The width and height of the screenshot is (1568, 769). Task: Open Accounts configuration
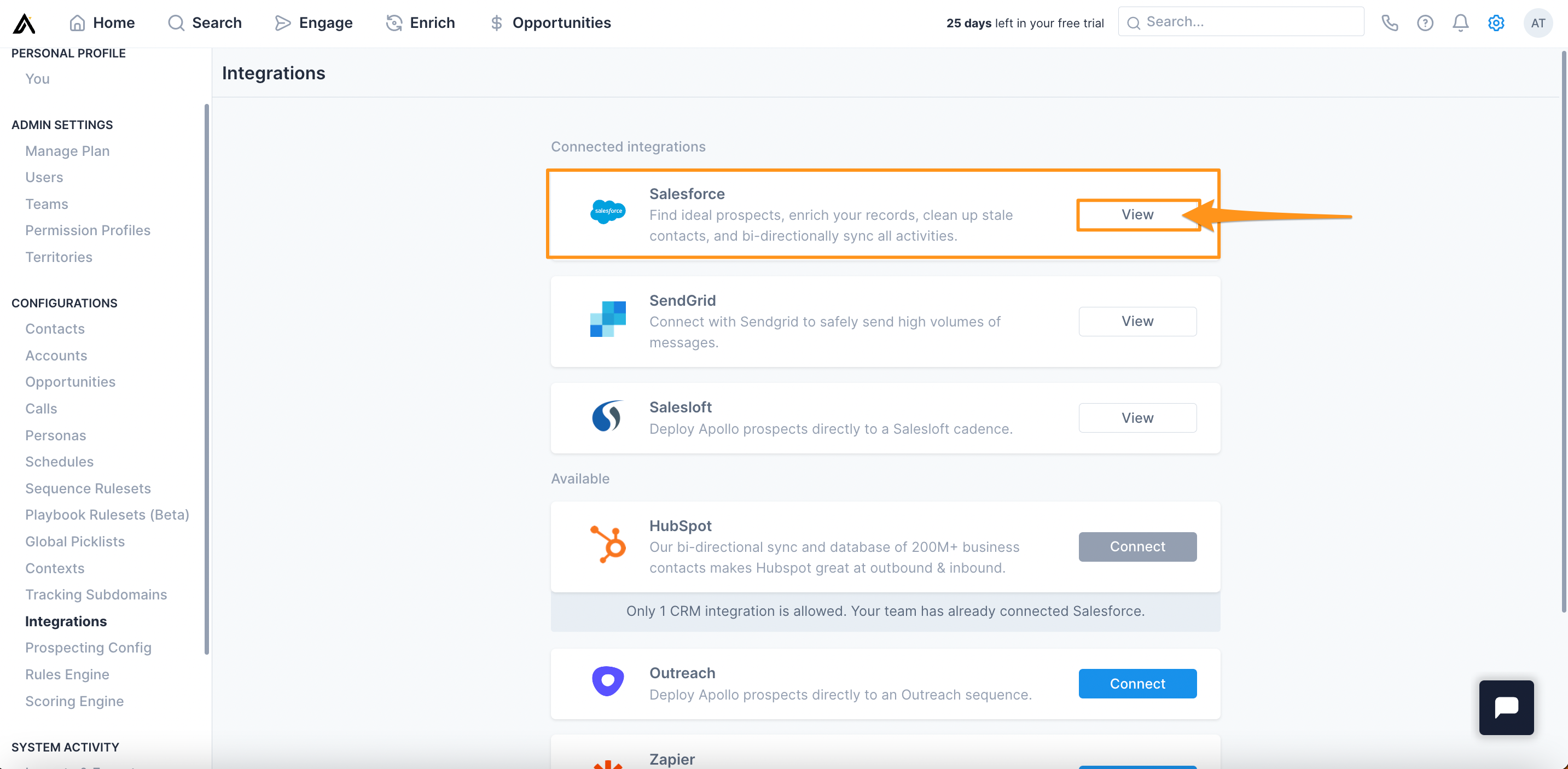click(56, 356)
